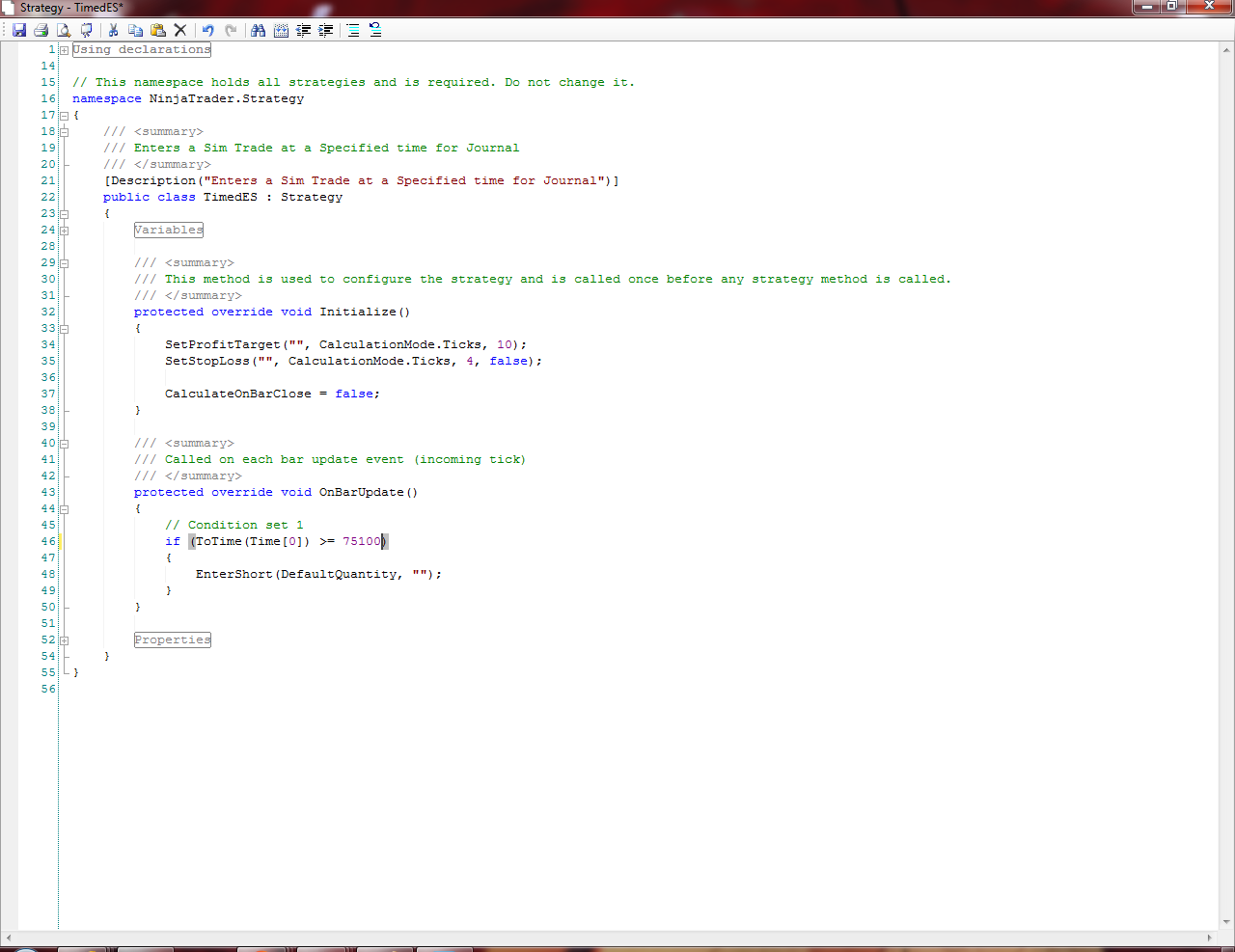Click the 'public class TimedES : Strategy' line

tap(223, 198)
